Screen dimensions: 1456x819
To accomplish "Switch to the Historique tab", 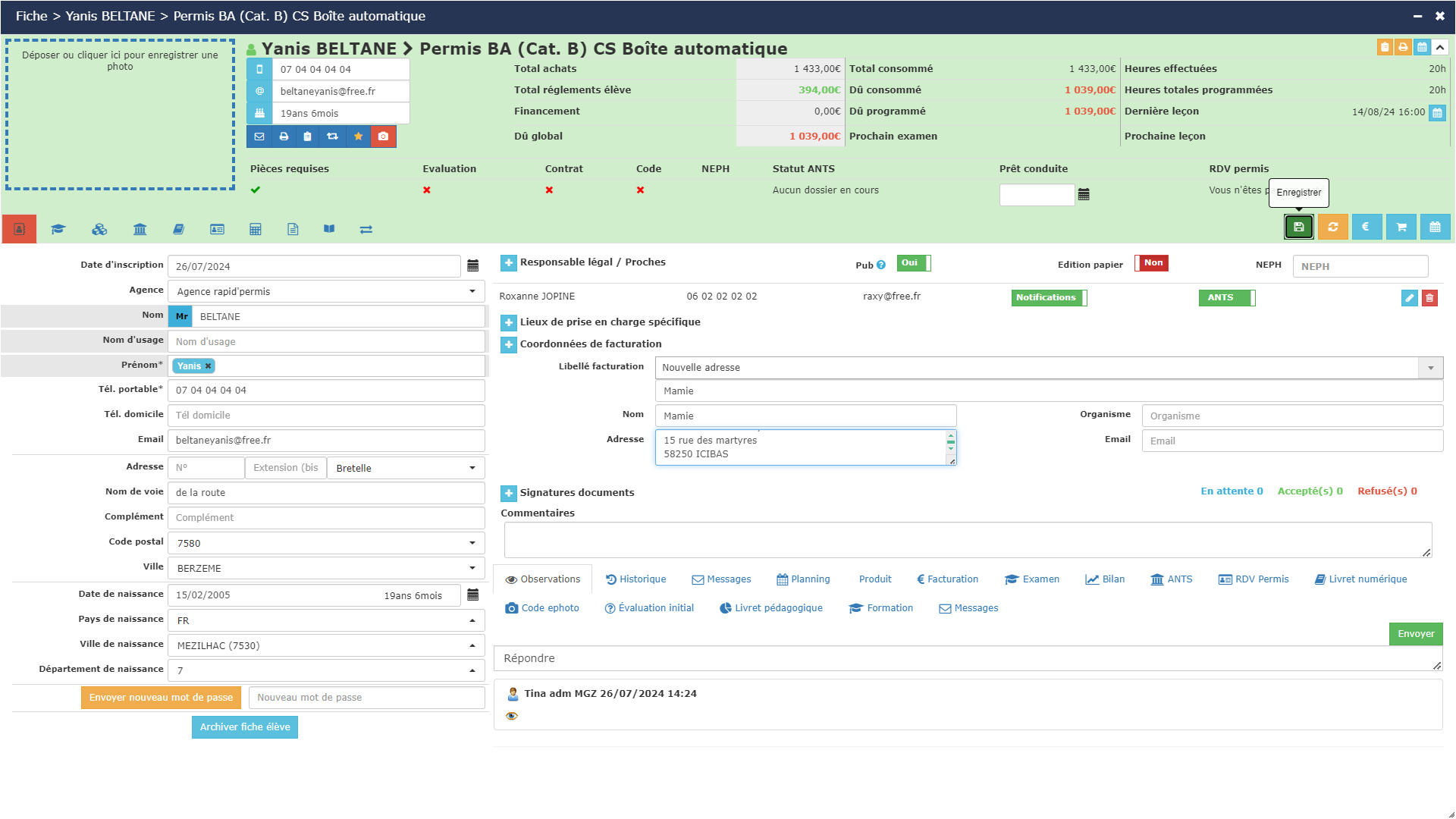I will coord(635,579).
